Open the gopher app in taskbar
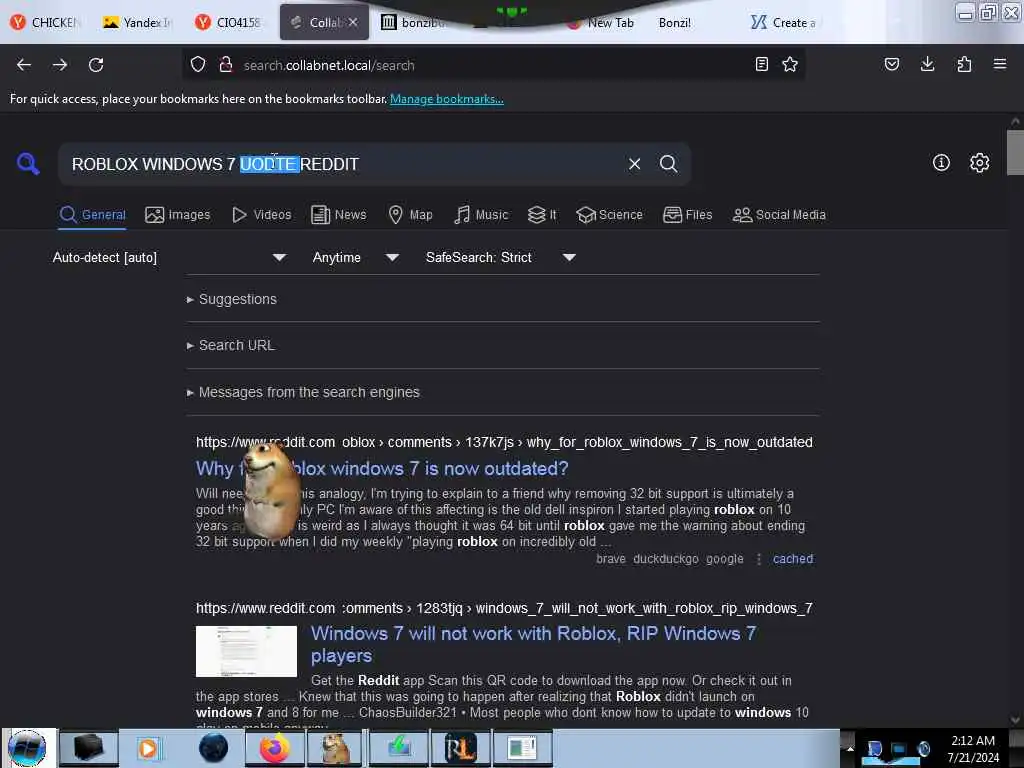This screenshot has width=1024, height=768. tap(336, 748)
